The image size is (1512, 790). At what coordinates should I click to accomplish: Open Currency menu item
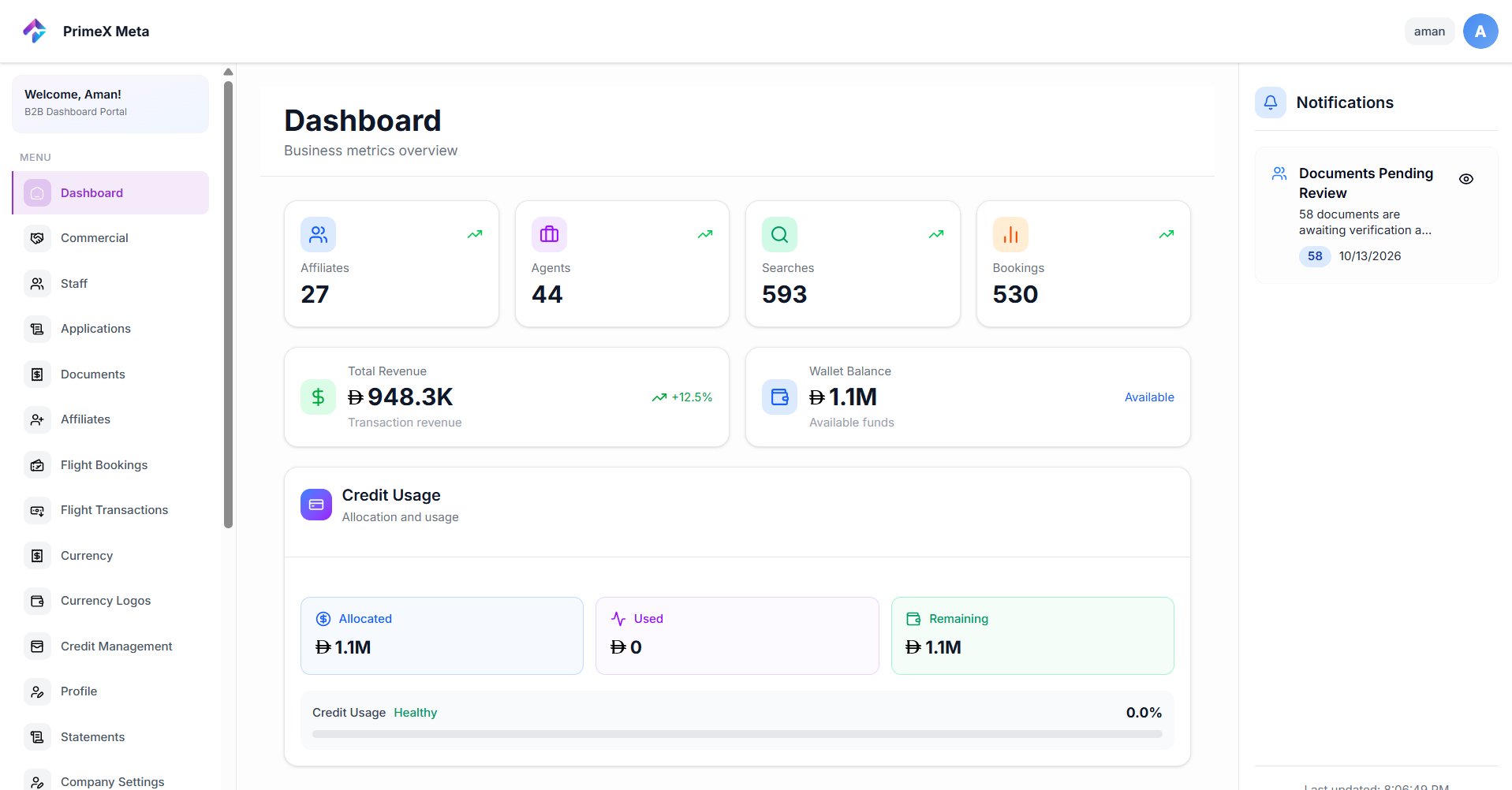tap(110, 556)
